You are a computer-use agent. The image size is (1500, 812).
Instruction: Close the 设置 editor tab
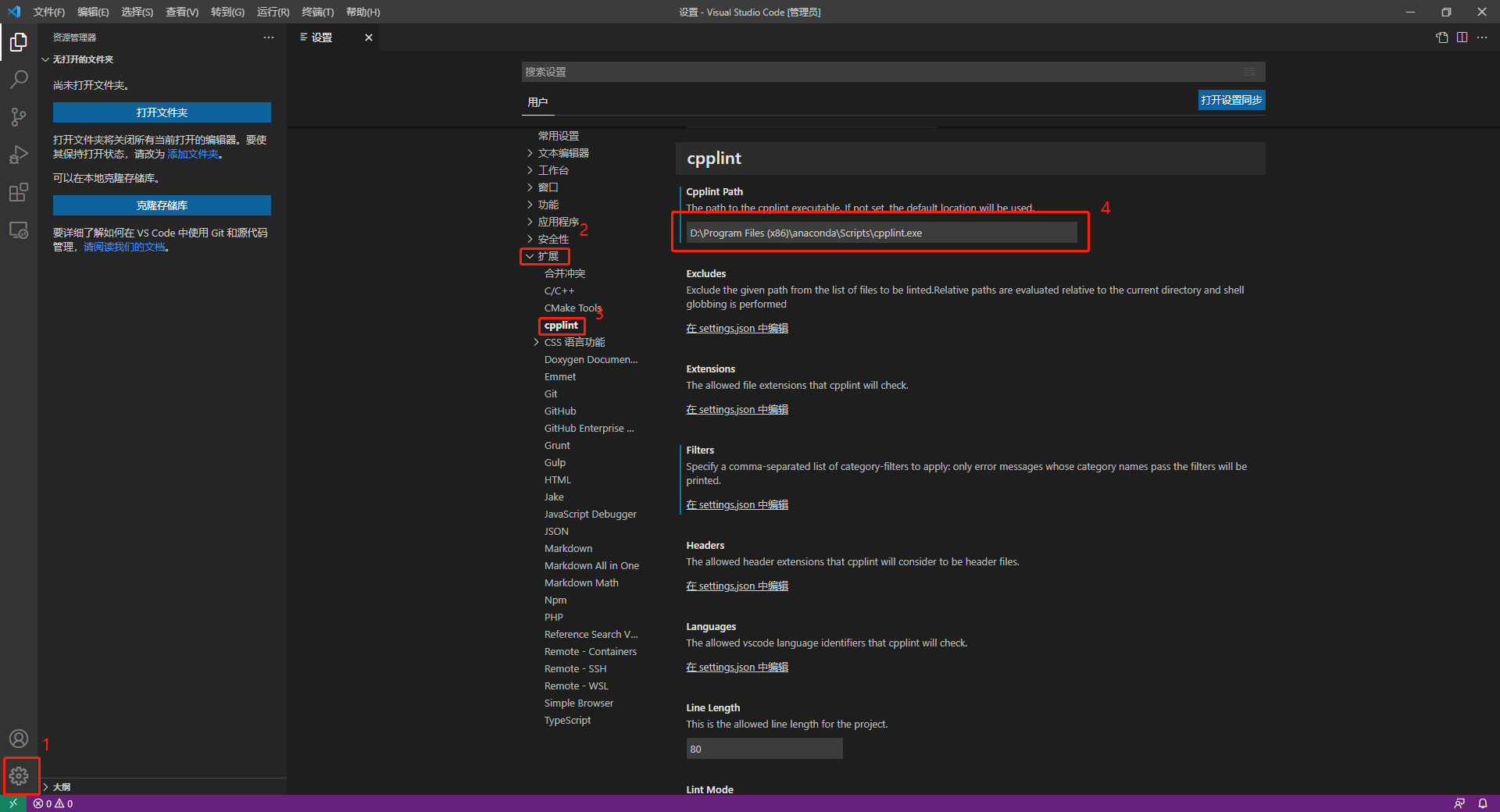pyautogui.click(x=369, y=37)
